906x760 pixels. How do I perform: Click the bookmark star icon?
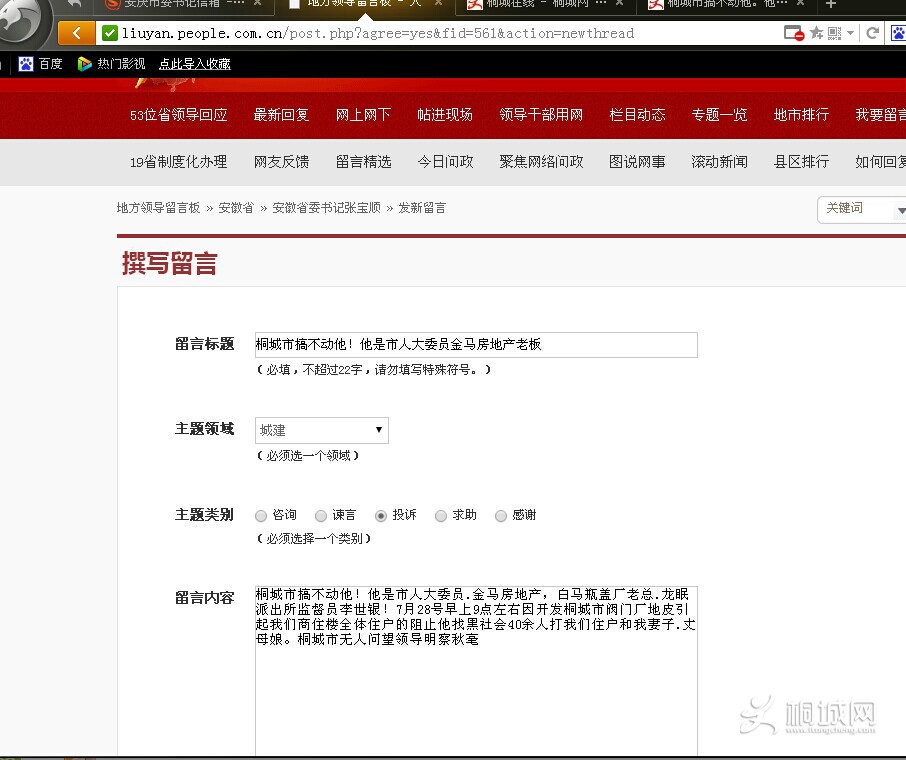click(816, 33)
